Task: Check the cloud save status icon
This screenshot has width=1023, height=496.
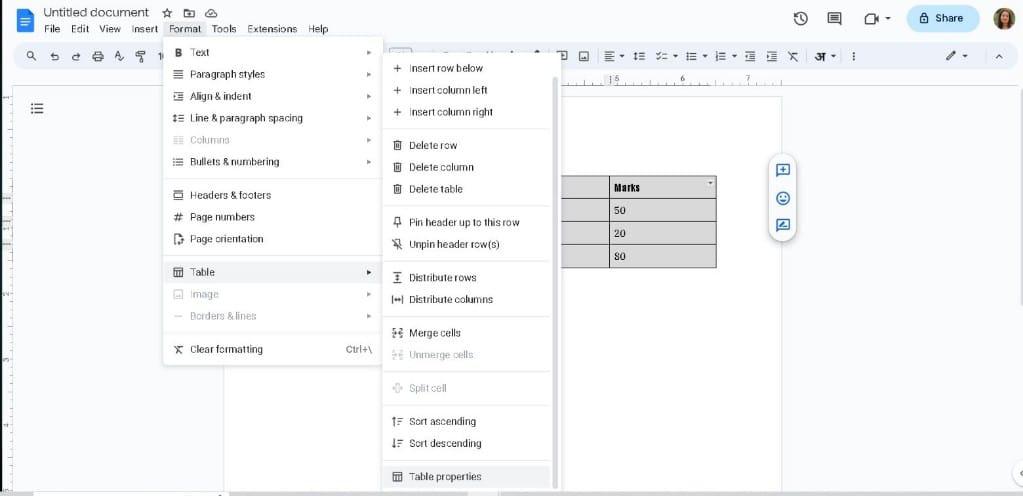Action: [211, 13]
